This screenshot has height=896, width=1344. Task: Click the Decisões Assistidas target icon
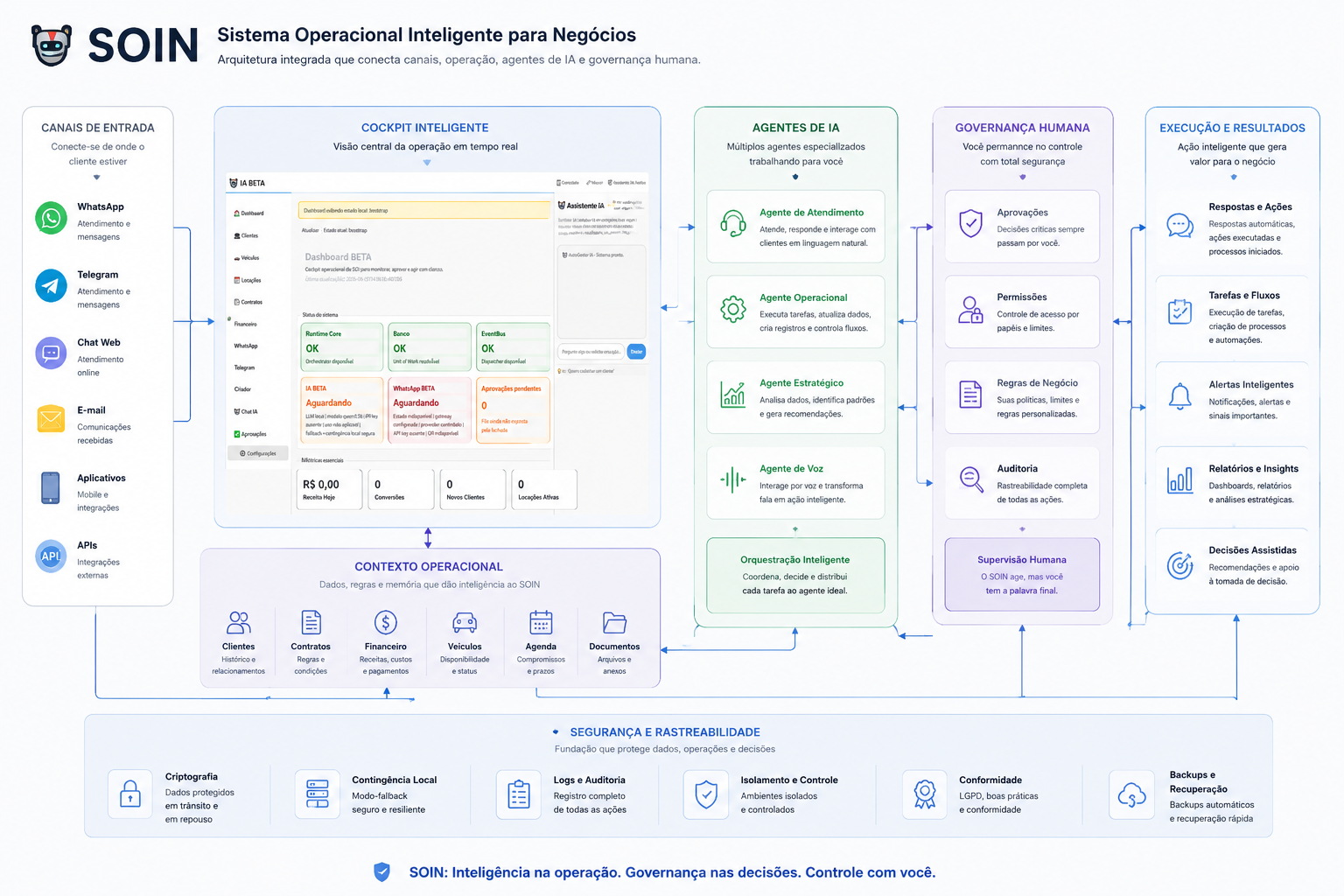(1180, 565)
